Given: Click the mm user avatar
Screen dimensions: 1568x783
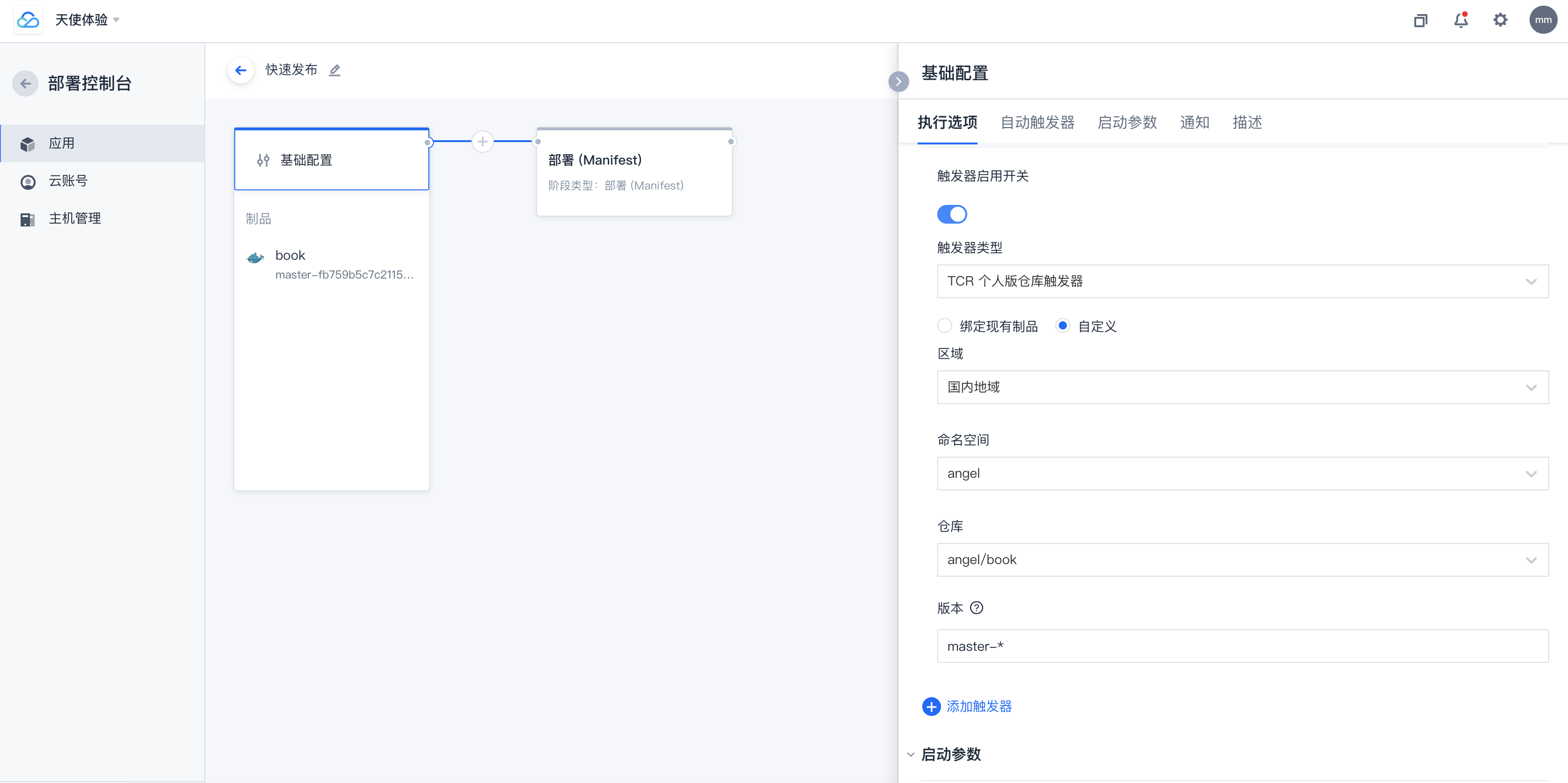Looking at the screenshot, I should (1543, 20).
